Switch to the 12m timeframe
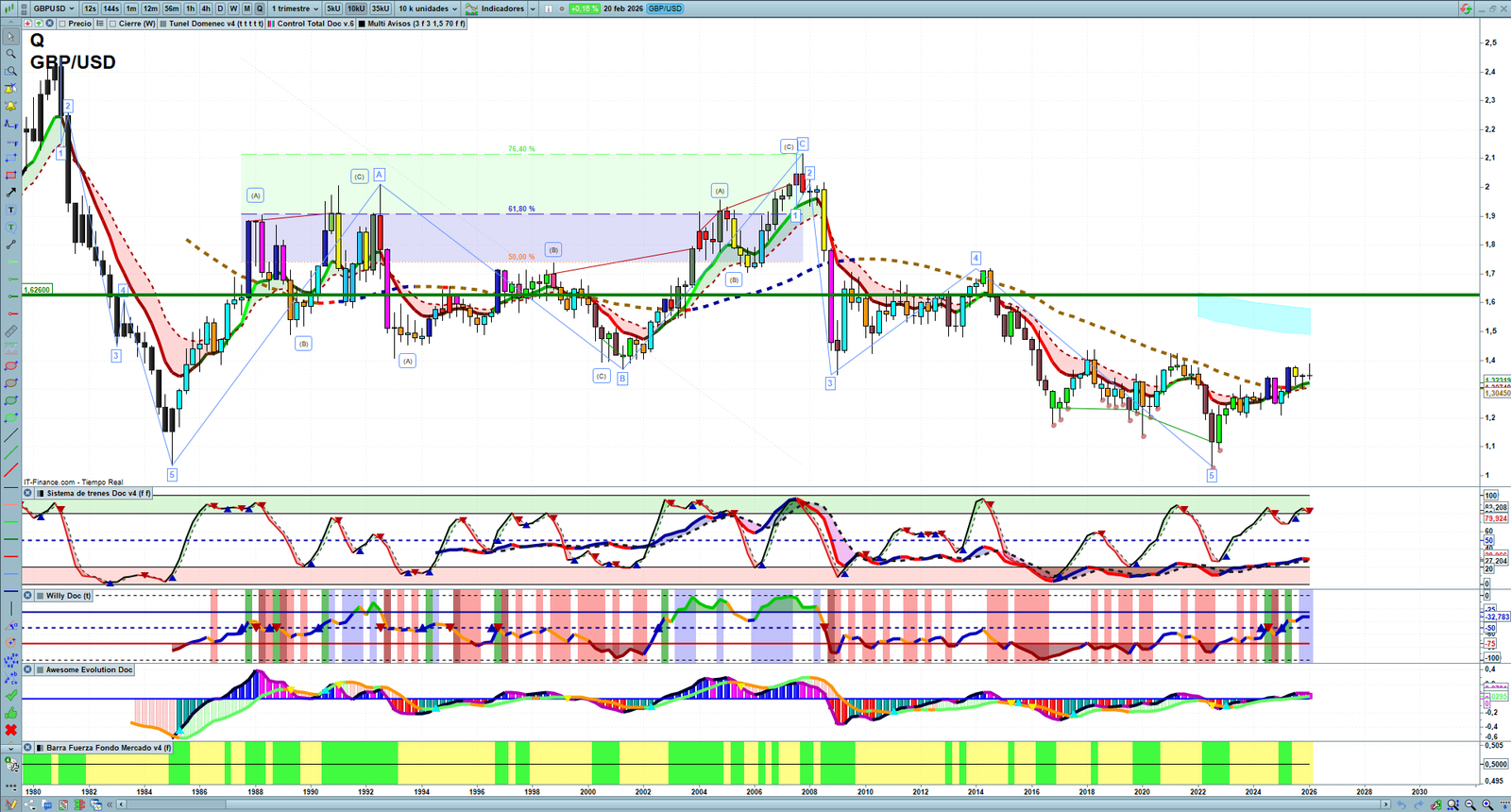This screenshot has height=812, width=1511. [x=150, y=8]
